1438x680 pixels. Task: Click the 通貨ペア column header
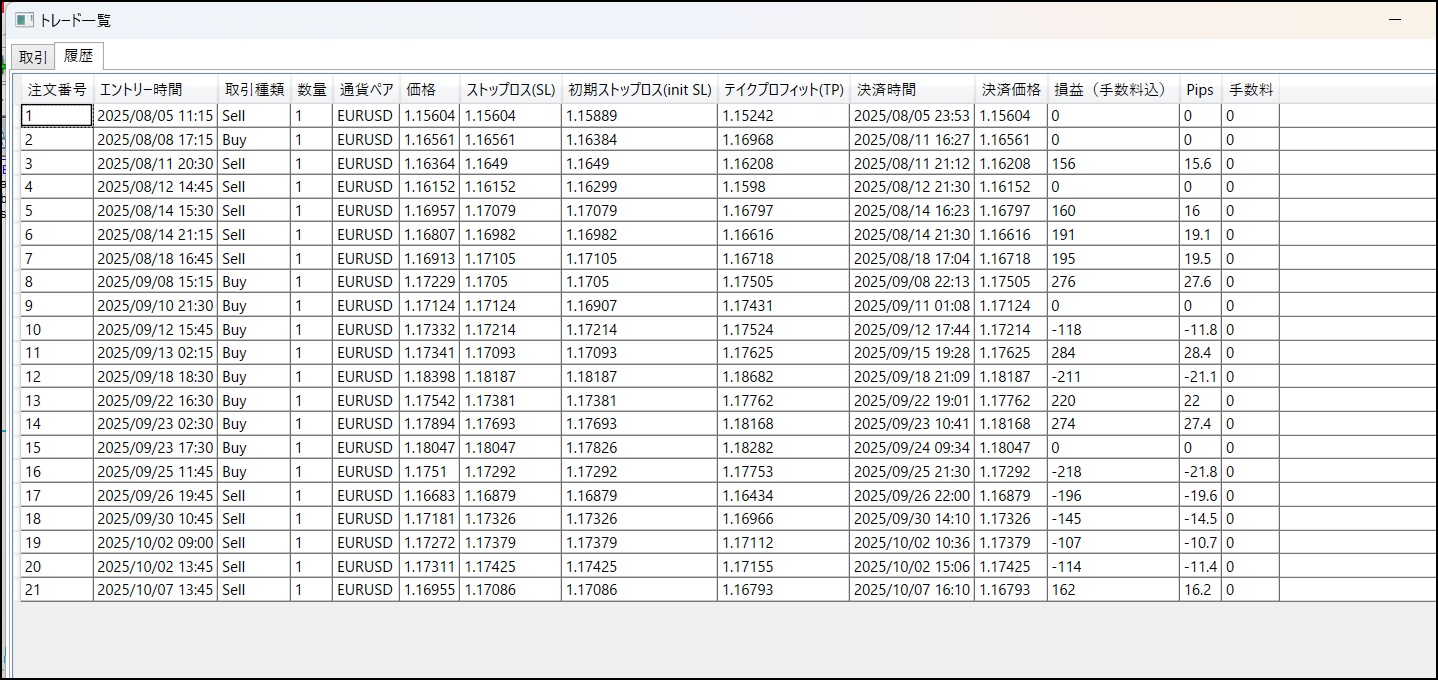click(366, 90)
